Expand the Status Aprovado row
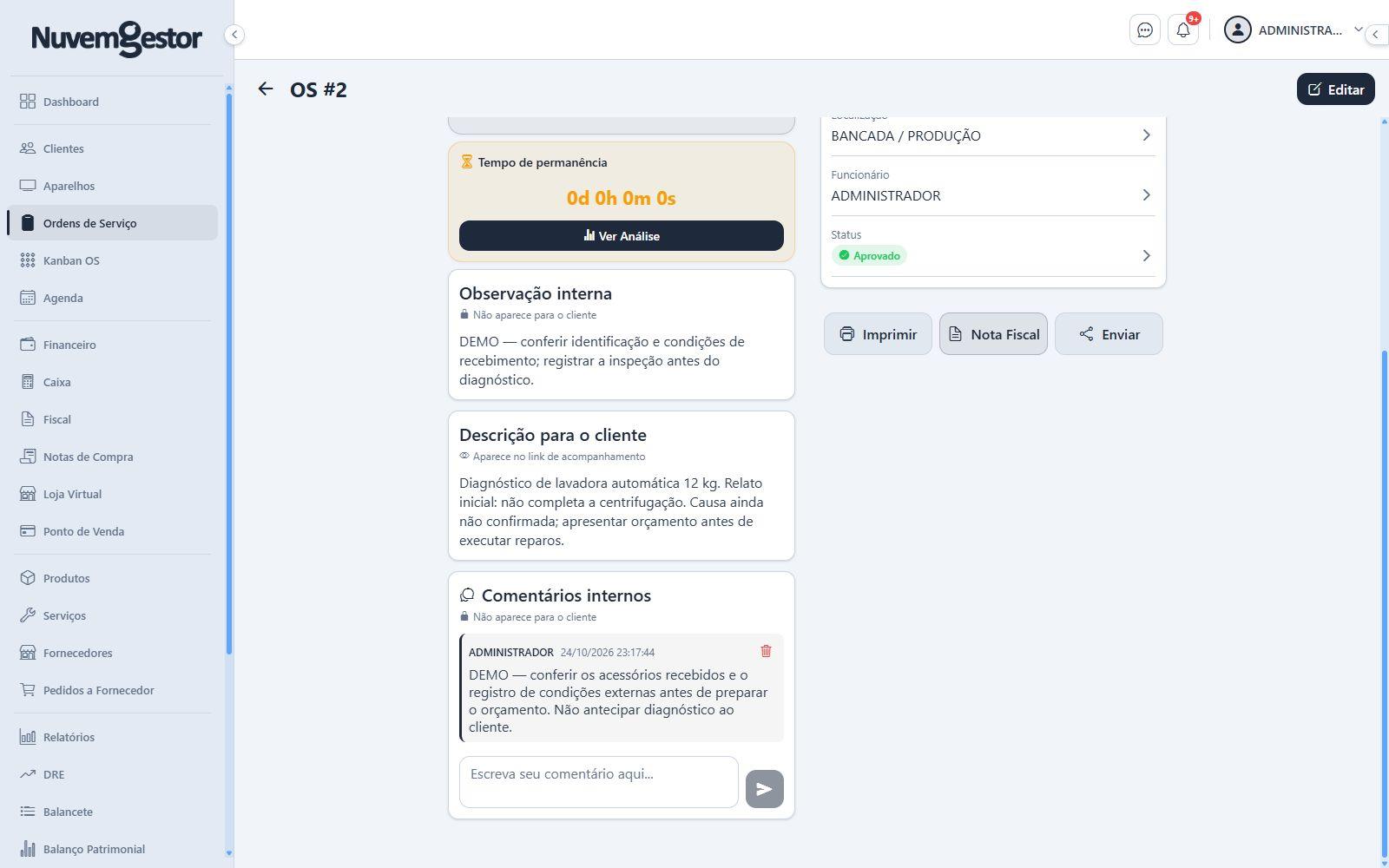 (x=993, y=247)
